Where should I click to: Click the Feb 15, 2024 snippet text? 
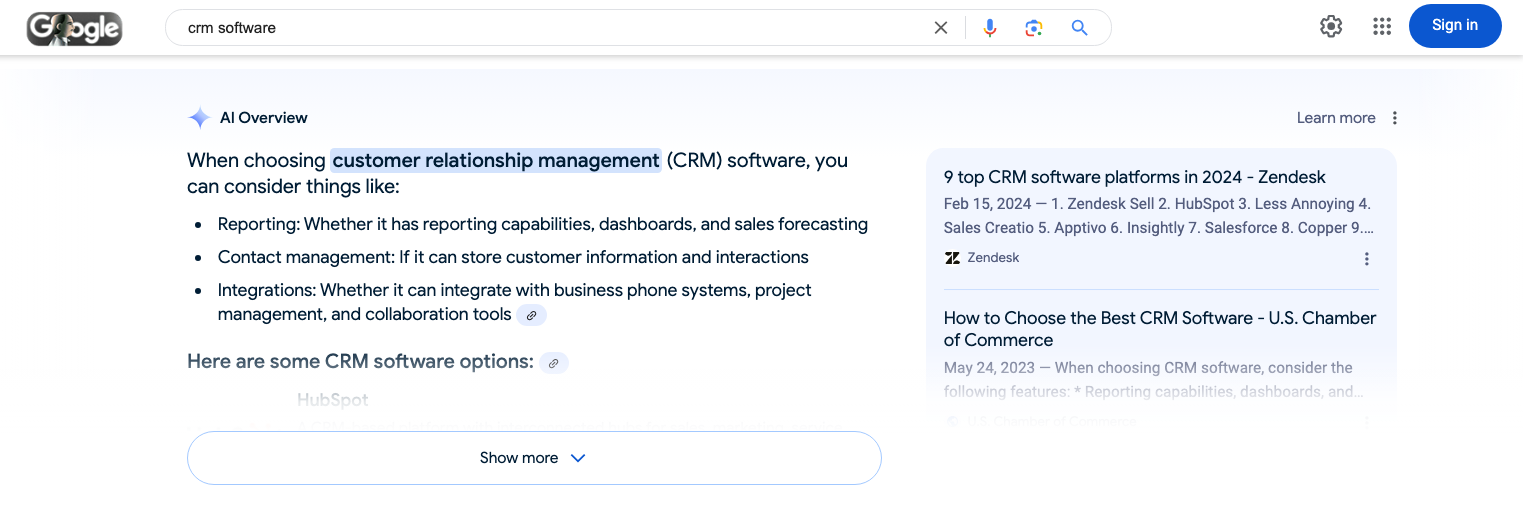coord(1160,216)
